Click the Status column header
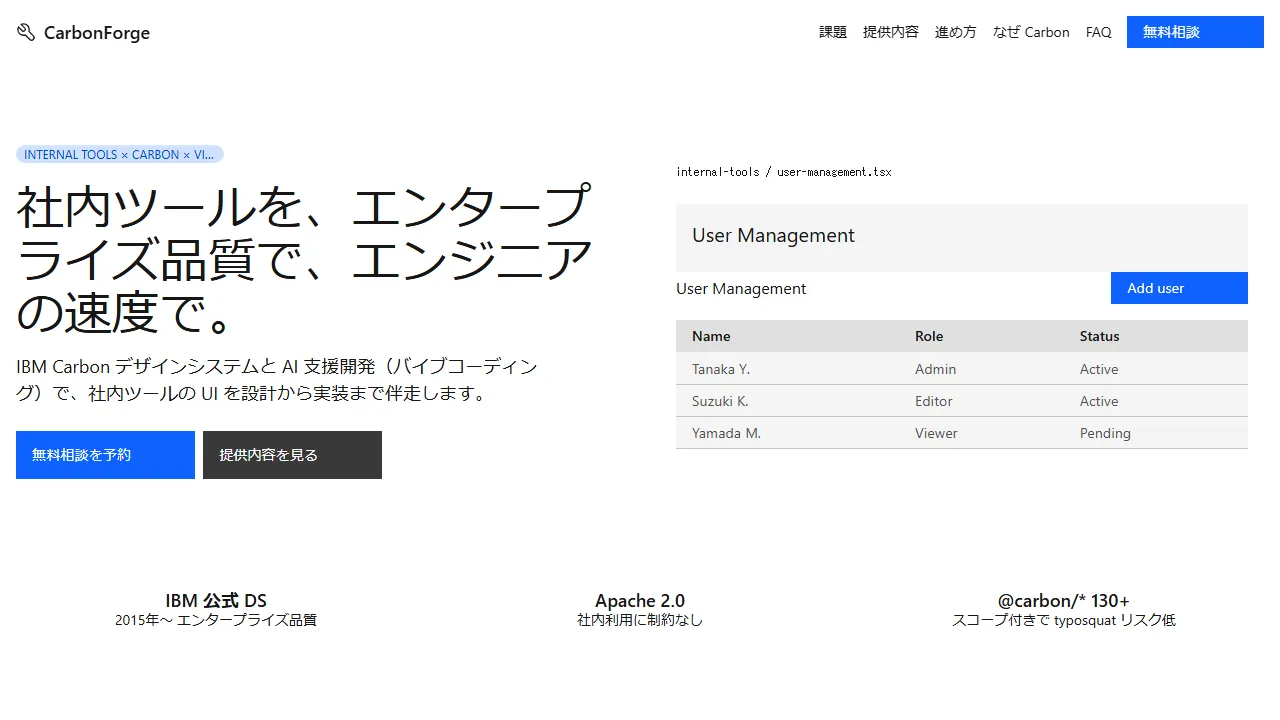Image resolution: width=1280 pixels, height=720 pixels. 1099,336
